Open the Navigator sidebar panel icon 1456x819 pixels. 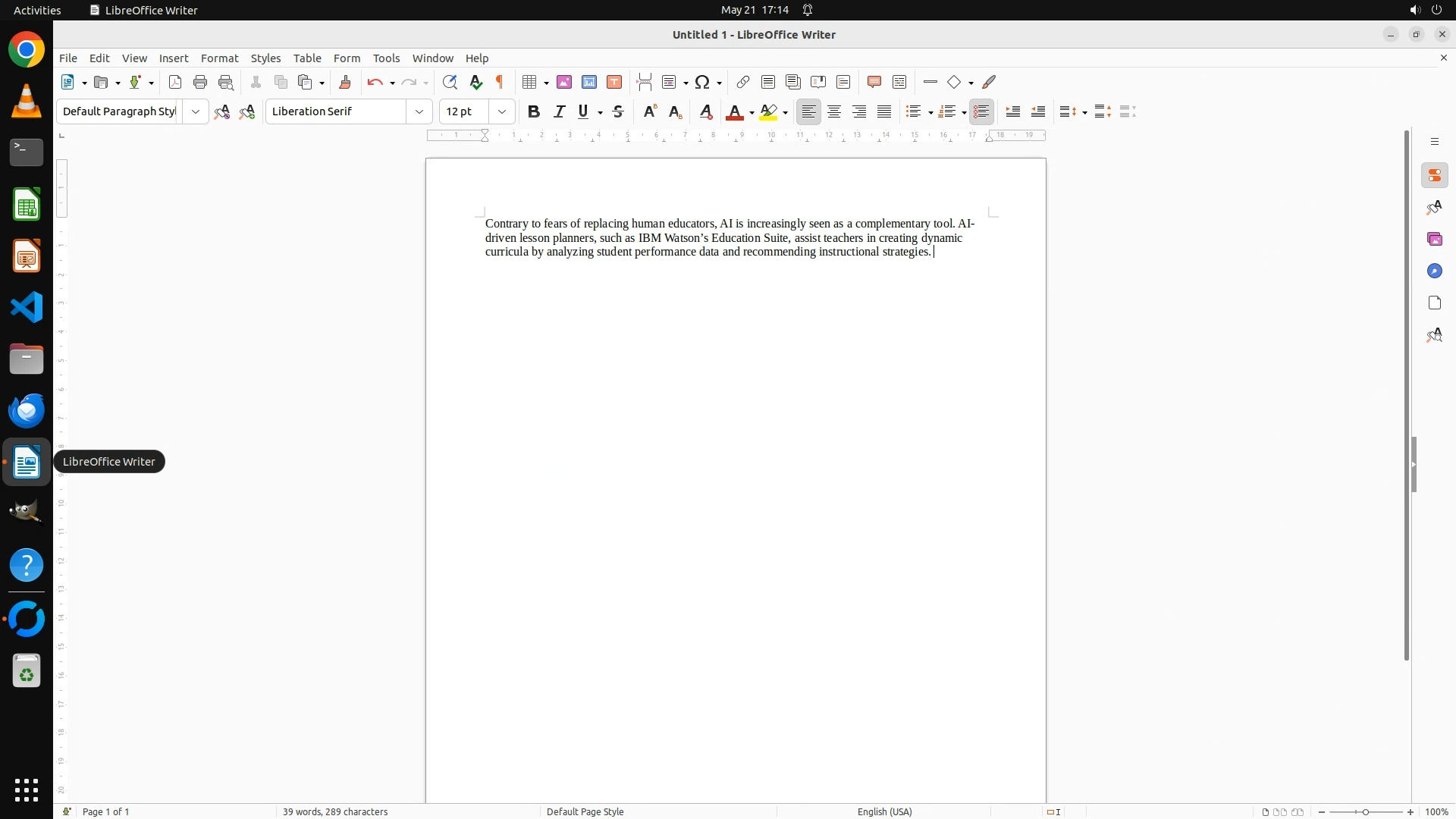[1434, 271]
